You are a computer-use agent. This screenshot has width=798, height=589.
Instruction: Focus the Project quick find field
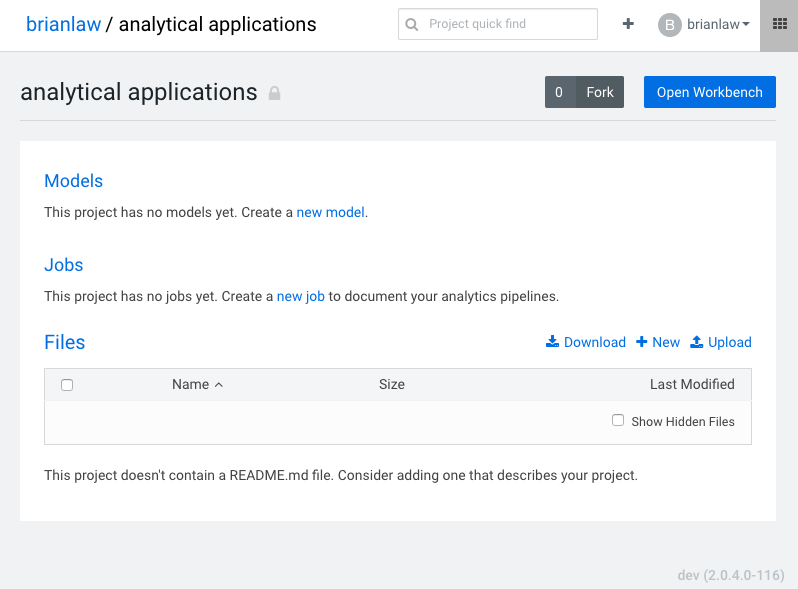tap(498, 24)
